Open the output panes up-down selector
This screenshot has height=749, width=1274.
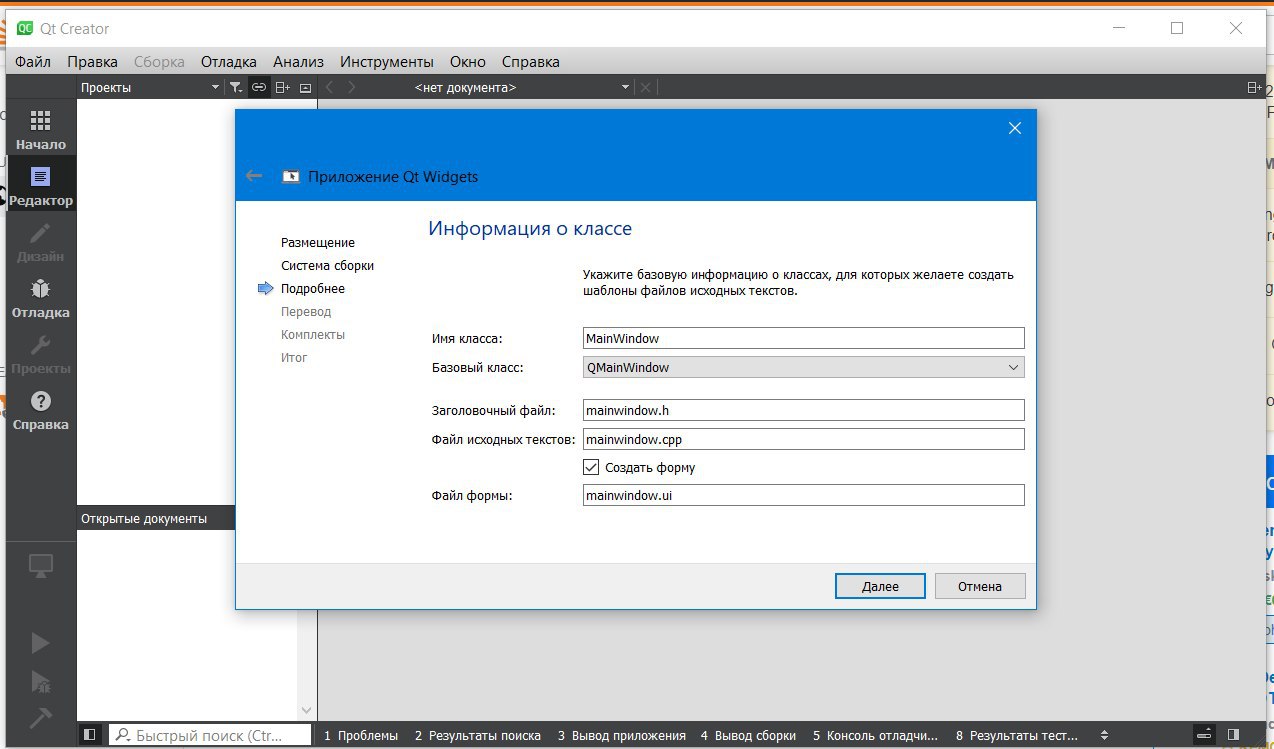[x=1104, y=735]
